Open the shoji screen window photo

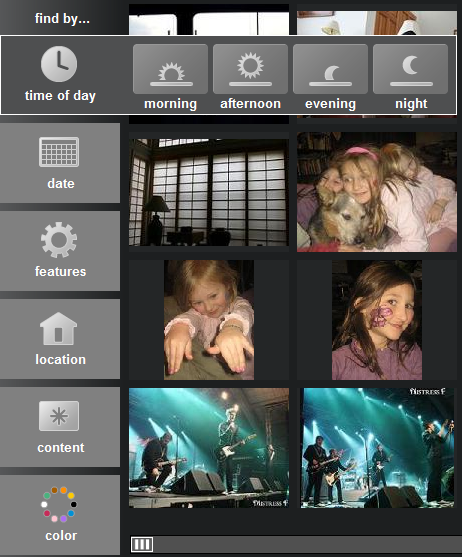pos(209,192)
